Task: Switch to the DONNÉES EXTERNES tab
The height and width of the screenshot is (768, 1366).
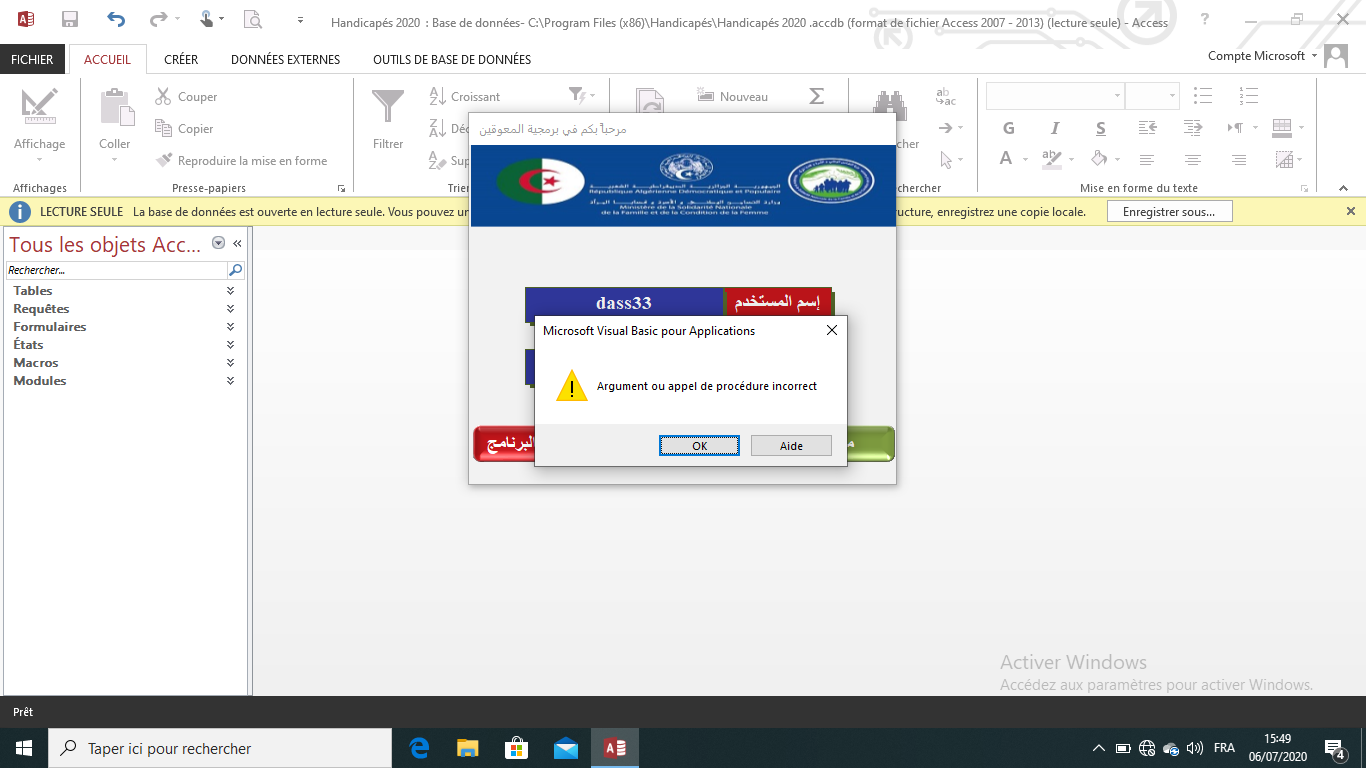Action: click(x=285, y=60)
